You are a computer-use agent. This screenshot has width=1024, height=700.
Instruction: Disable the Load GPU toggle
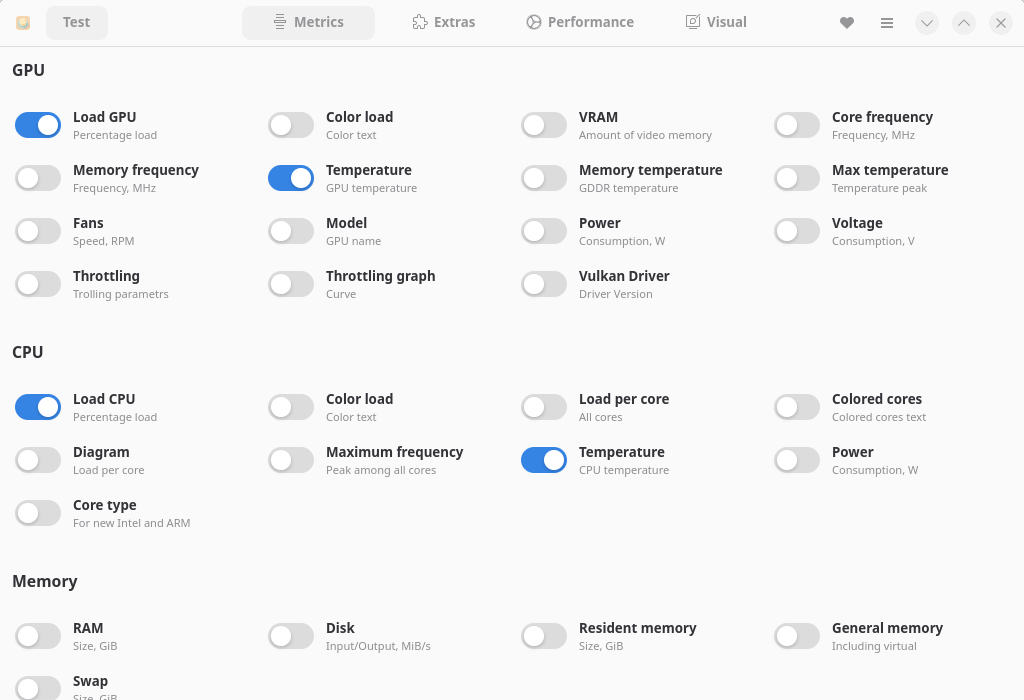(38, 125)
